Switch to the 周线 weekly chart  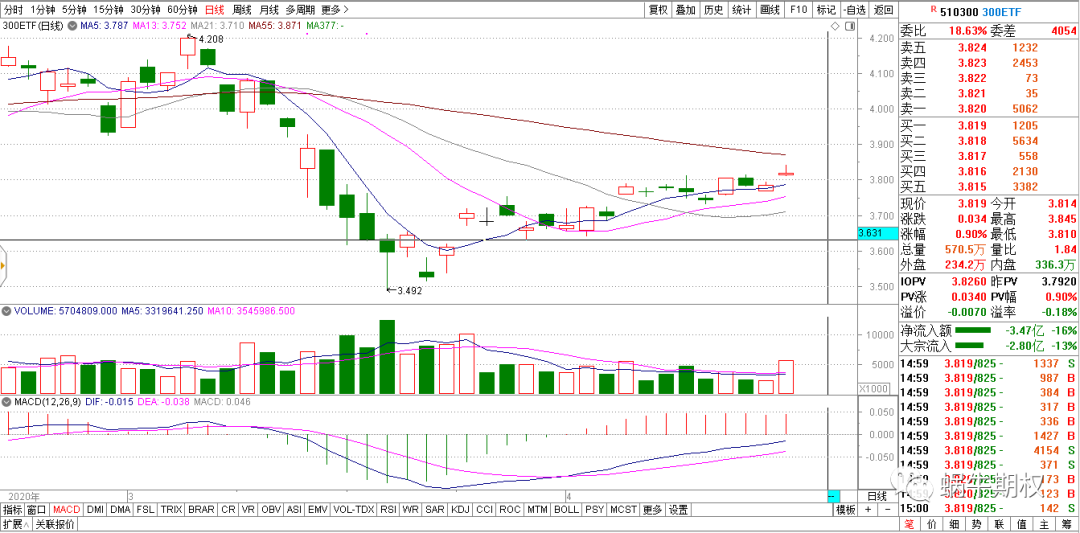242,10
